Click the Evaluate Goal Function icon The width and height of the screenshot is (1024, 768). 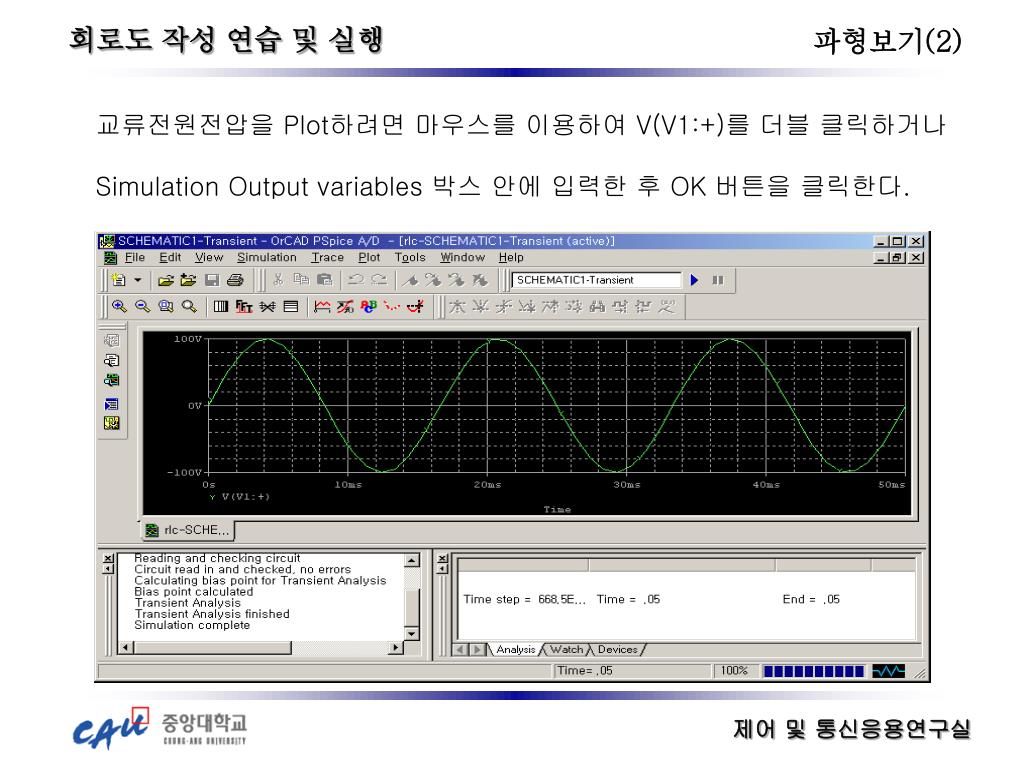tap(345, 306)
